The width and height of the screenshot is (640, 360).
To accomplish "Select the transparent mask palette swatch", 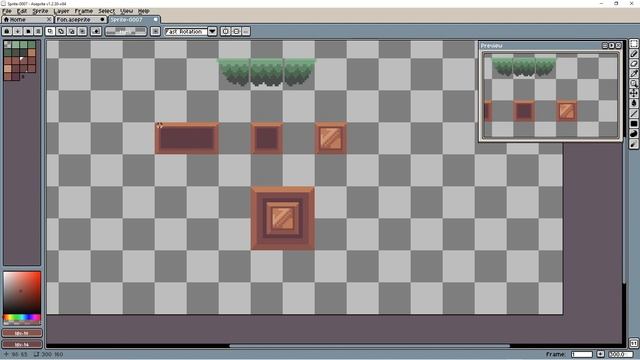I will (8, 44).
